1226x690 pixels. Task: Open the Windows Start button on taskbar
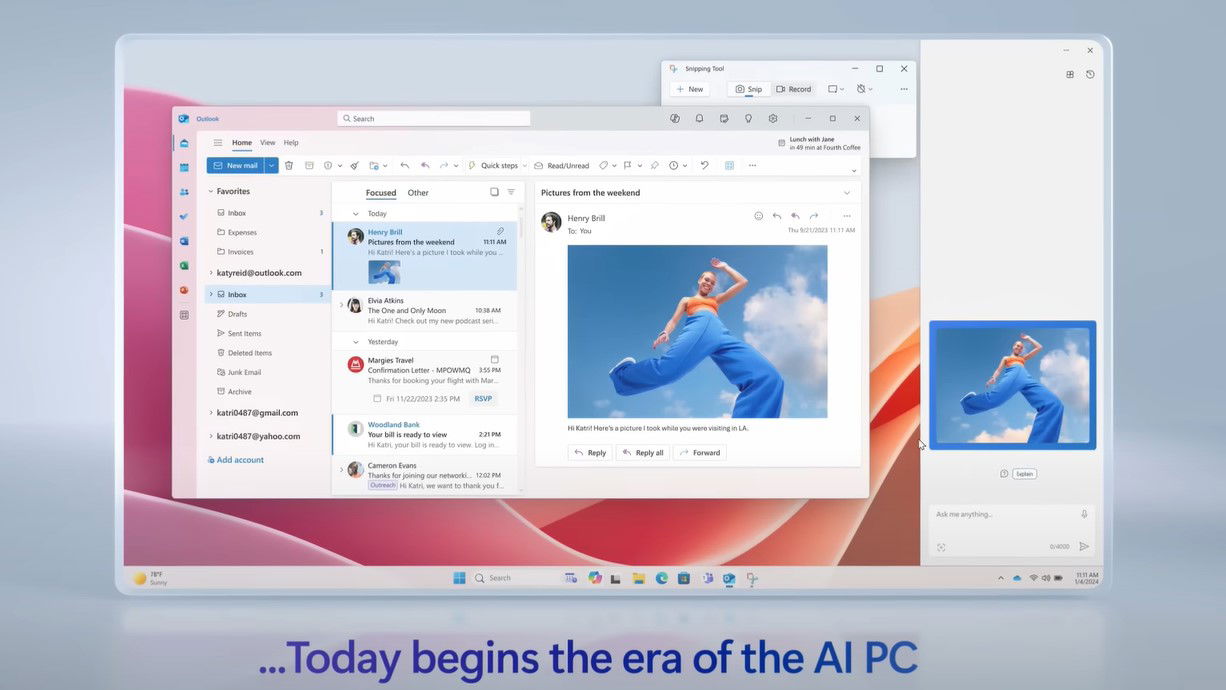459,578
